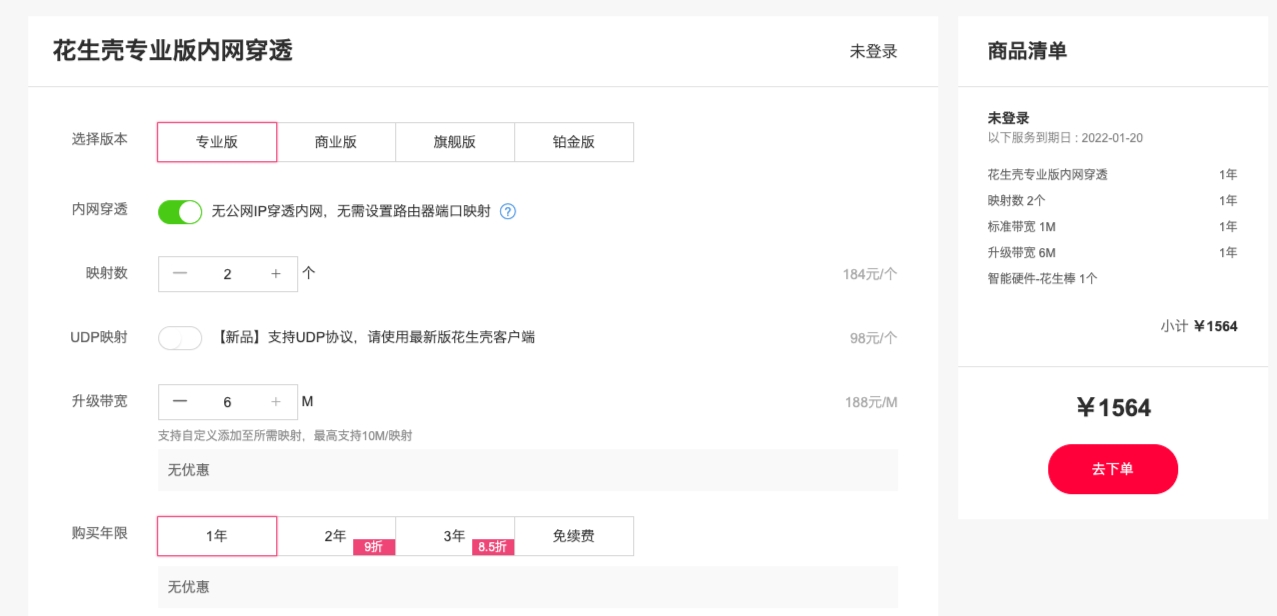Click the 去下单 order button
Image resolution: width=1277 pixels, height=616 pixels.
1113,469
